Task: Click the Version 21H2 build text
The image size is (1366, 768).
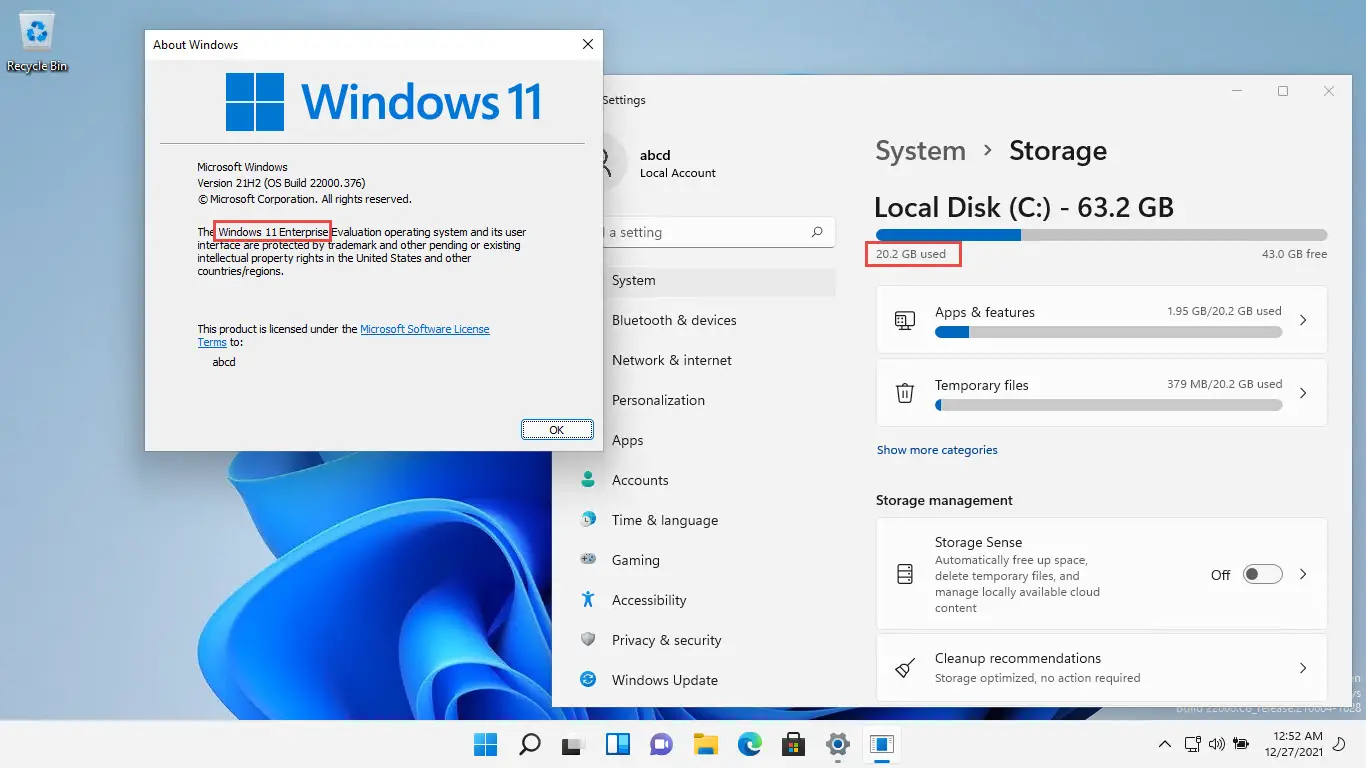Action: 281,183
